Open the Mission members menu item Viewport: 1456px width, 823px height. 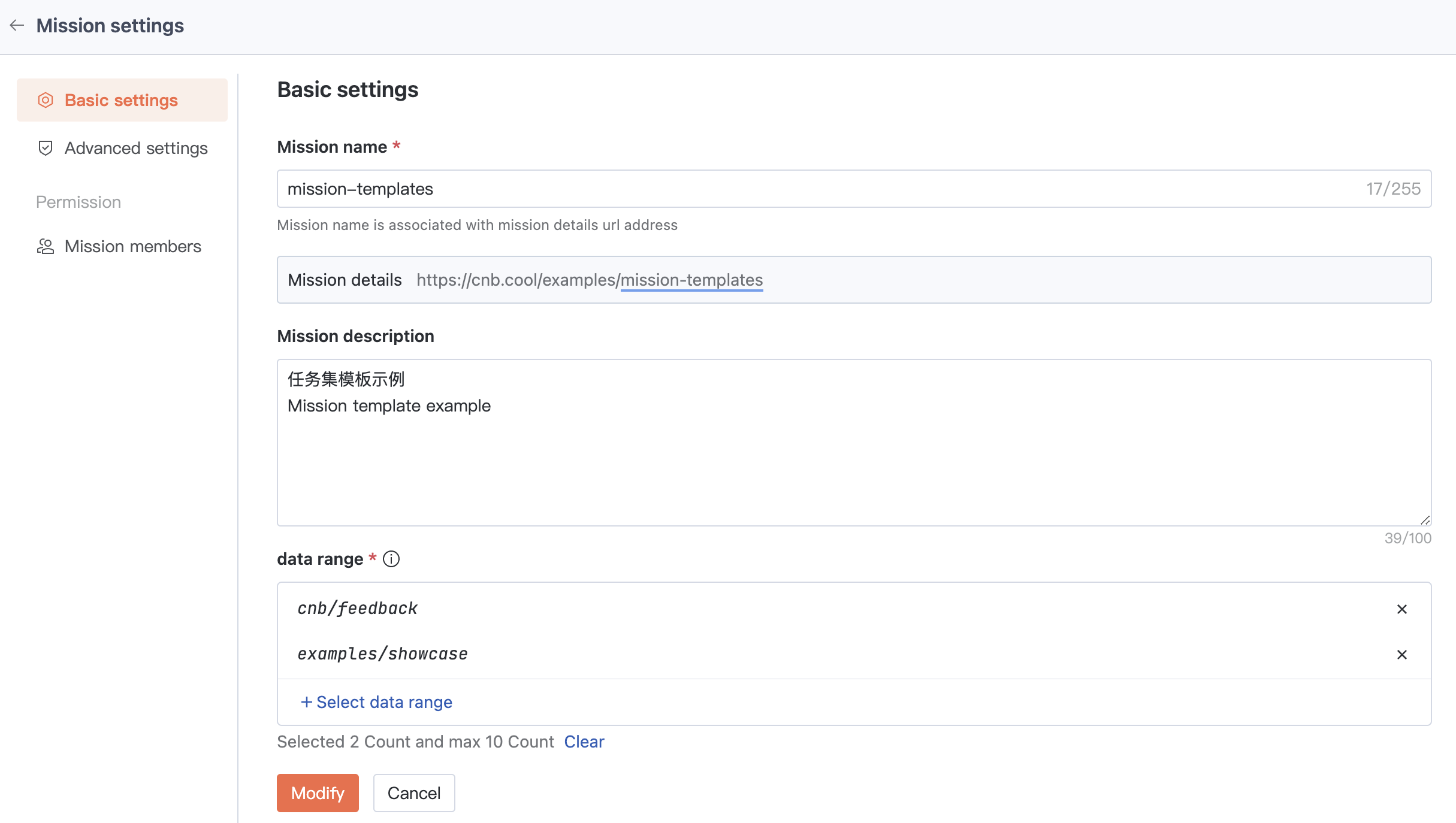coord(132,246)
